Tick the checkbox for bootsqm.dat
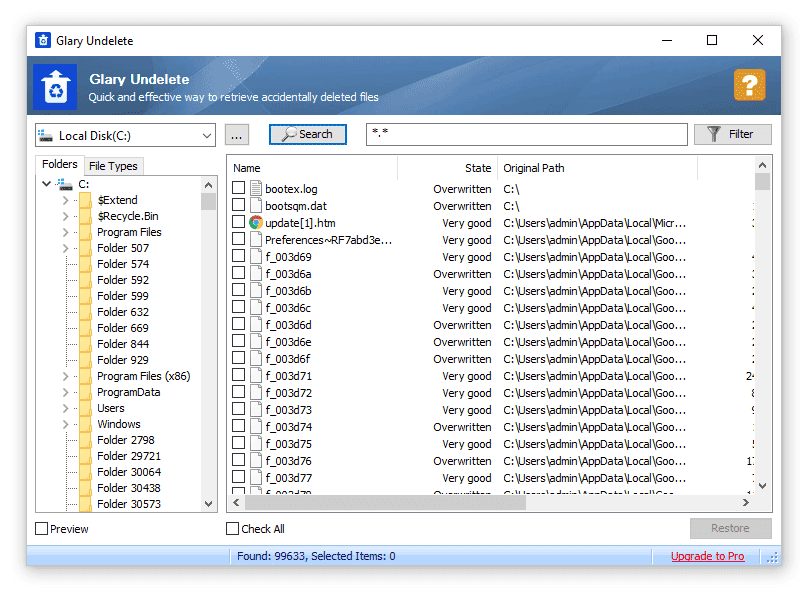Viewport: 812px width, 599px height. tap(238, 205)
